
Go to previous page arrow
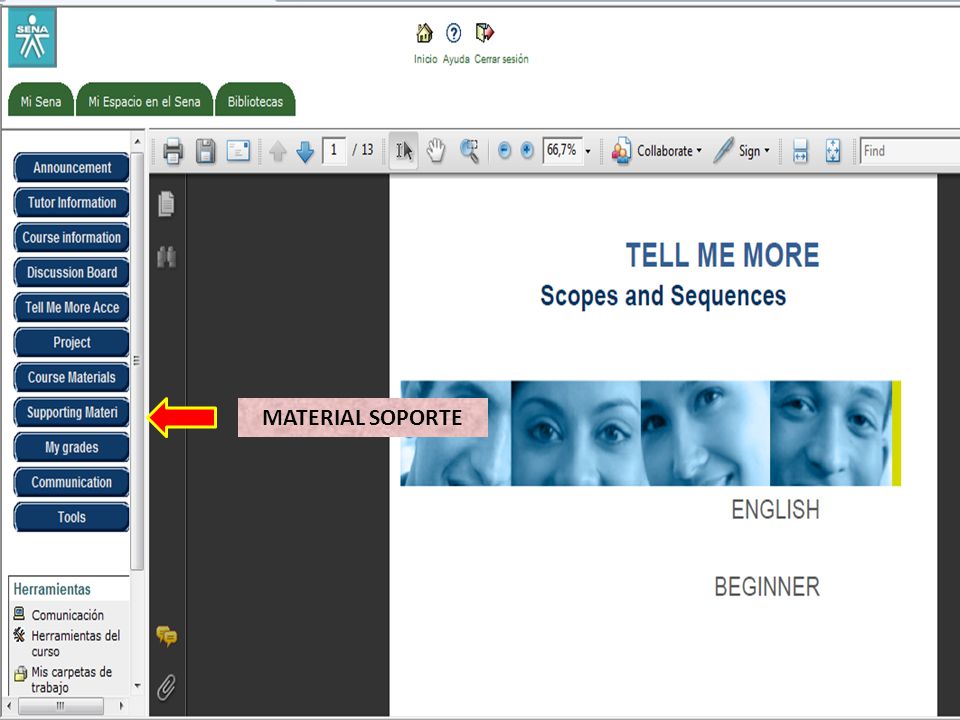pyautogui.click(x=278, y=151)
